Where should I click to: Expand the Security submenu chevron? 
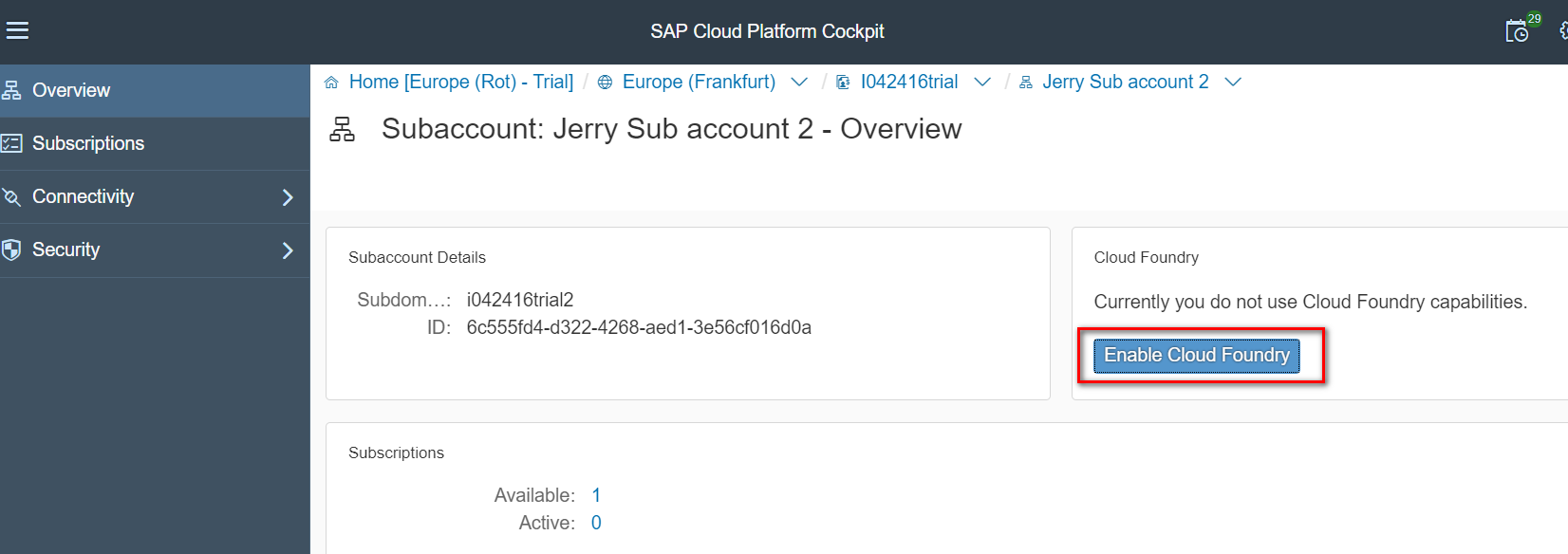click(288, 250)
